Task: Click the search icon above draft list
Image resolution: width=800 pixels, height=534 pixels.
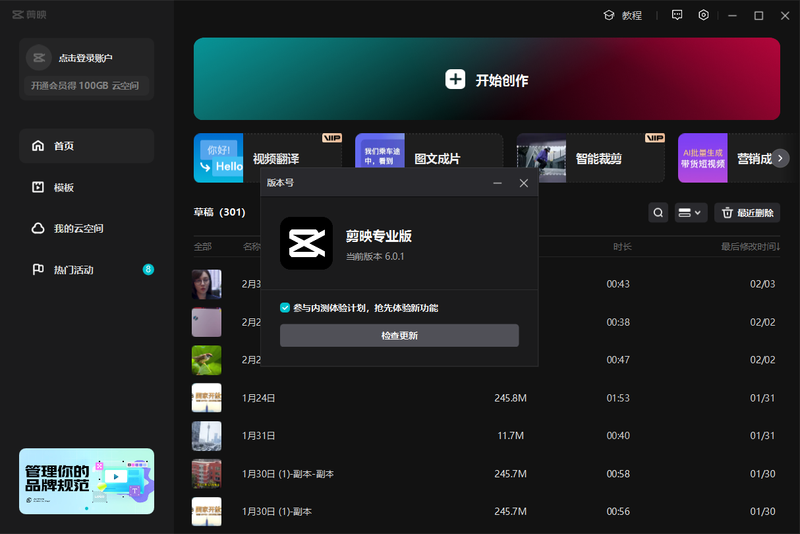Action: (x=658, y=212)
